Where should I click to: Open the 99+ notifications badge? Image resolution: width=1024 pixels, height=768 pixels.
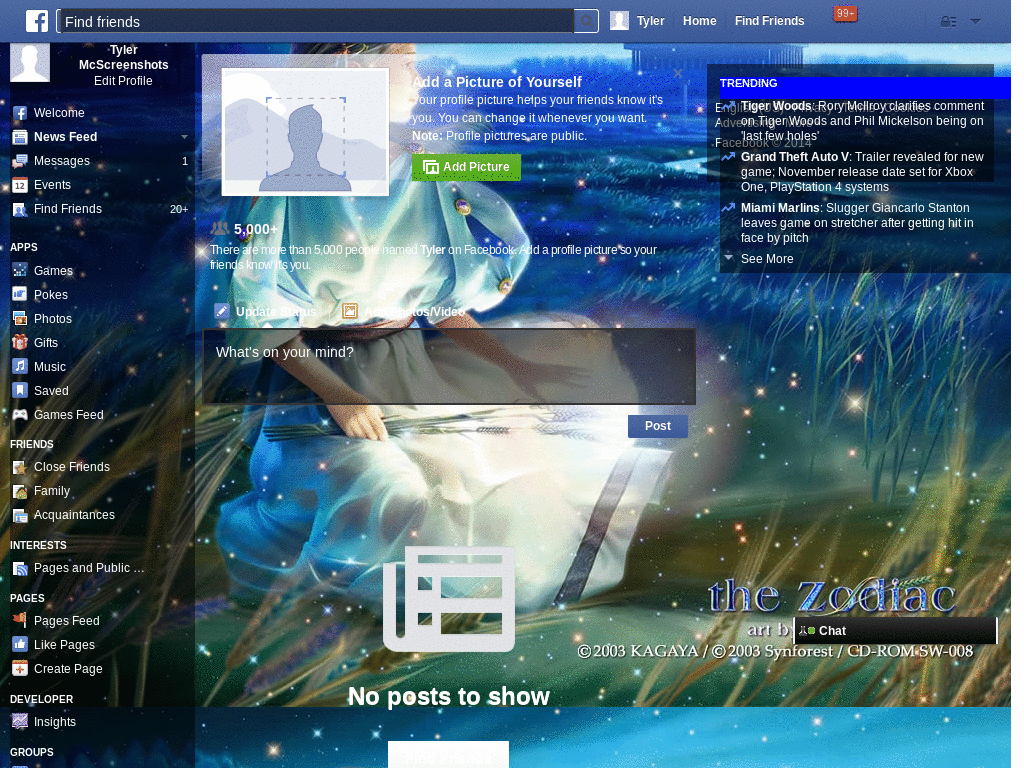(x=845, y=14)
